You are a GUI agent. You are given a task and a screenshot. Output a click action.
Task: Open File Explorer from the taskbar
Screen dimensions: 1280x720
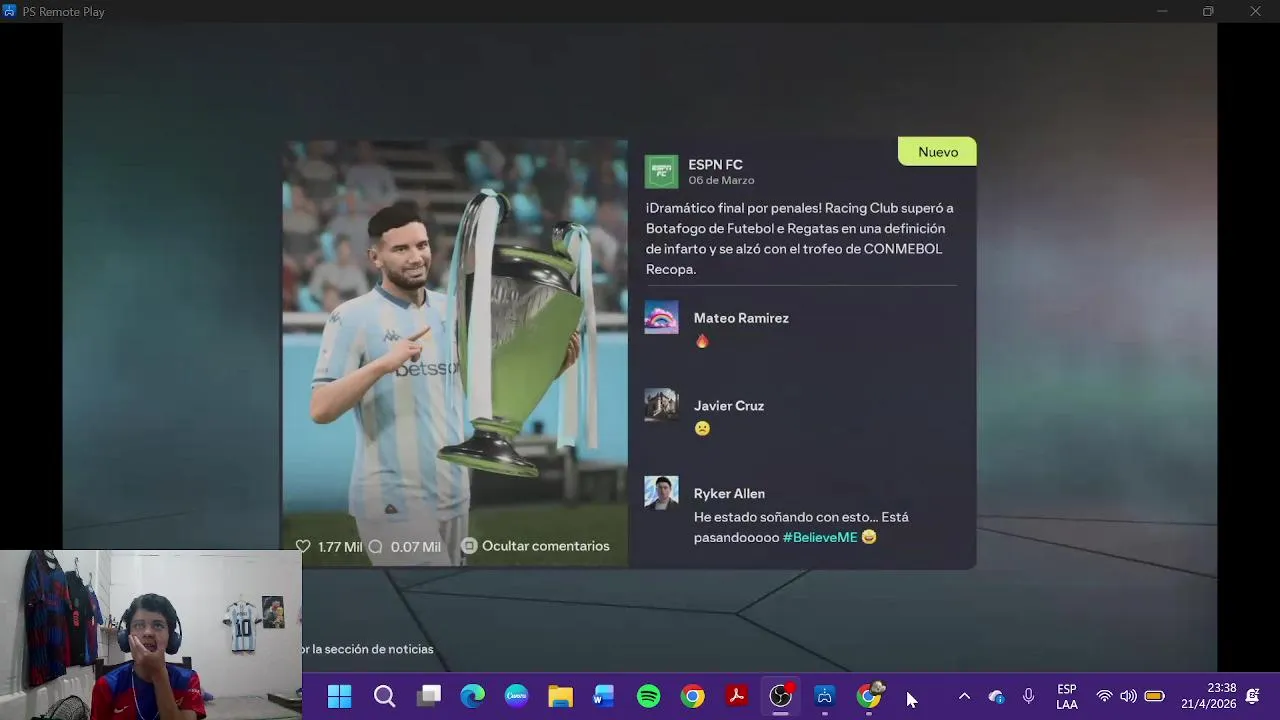[560, 696]
